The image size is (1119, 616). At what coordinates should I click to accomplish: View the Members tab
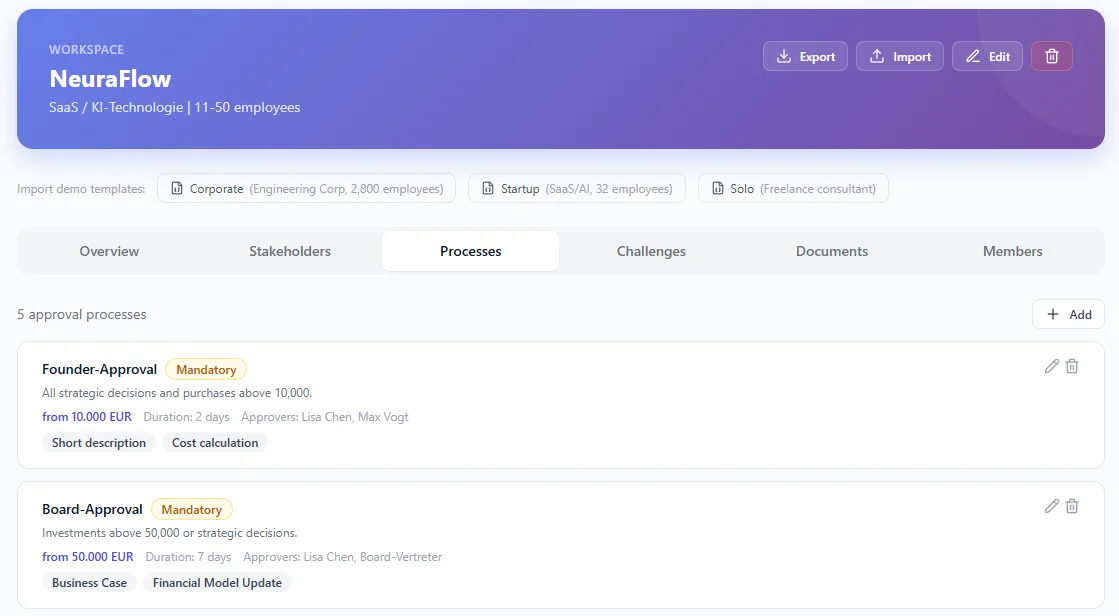pos(1012,251)
